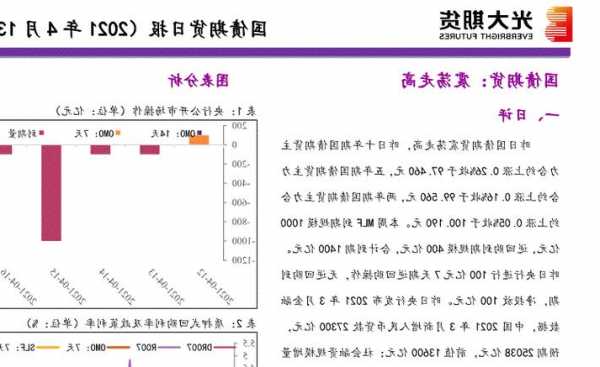Screen dimensions: 600x367
Task: Click the line mentioning 新增人民币贷款 27300 亿元
Action: [x=423, y=326]
